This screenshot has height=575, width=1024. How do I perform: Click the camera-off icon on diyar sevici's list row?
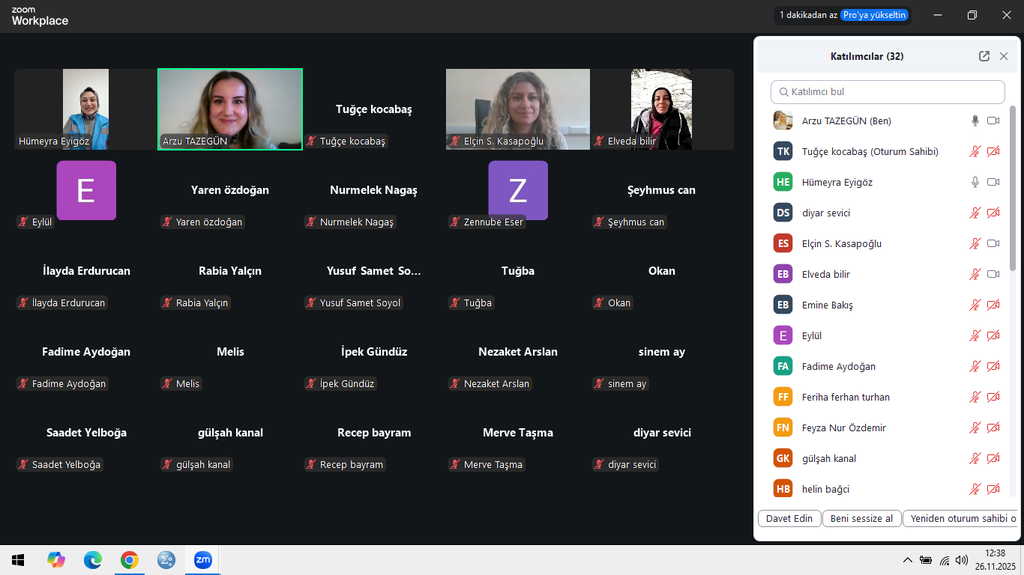(x=993, y=213)
